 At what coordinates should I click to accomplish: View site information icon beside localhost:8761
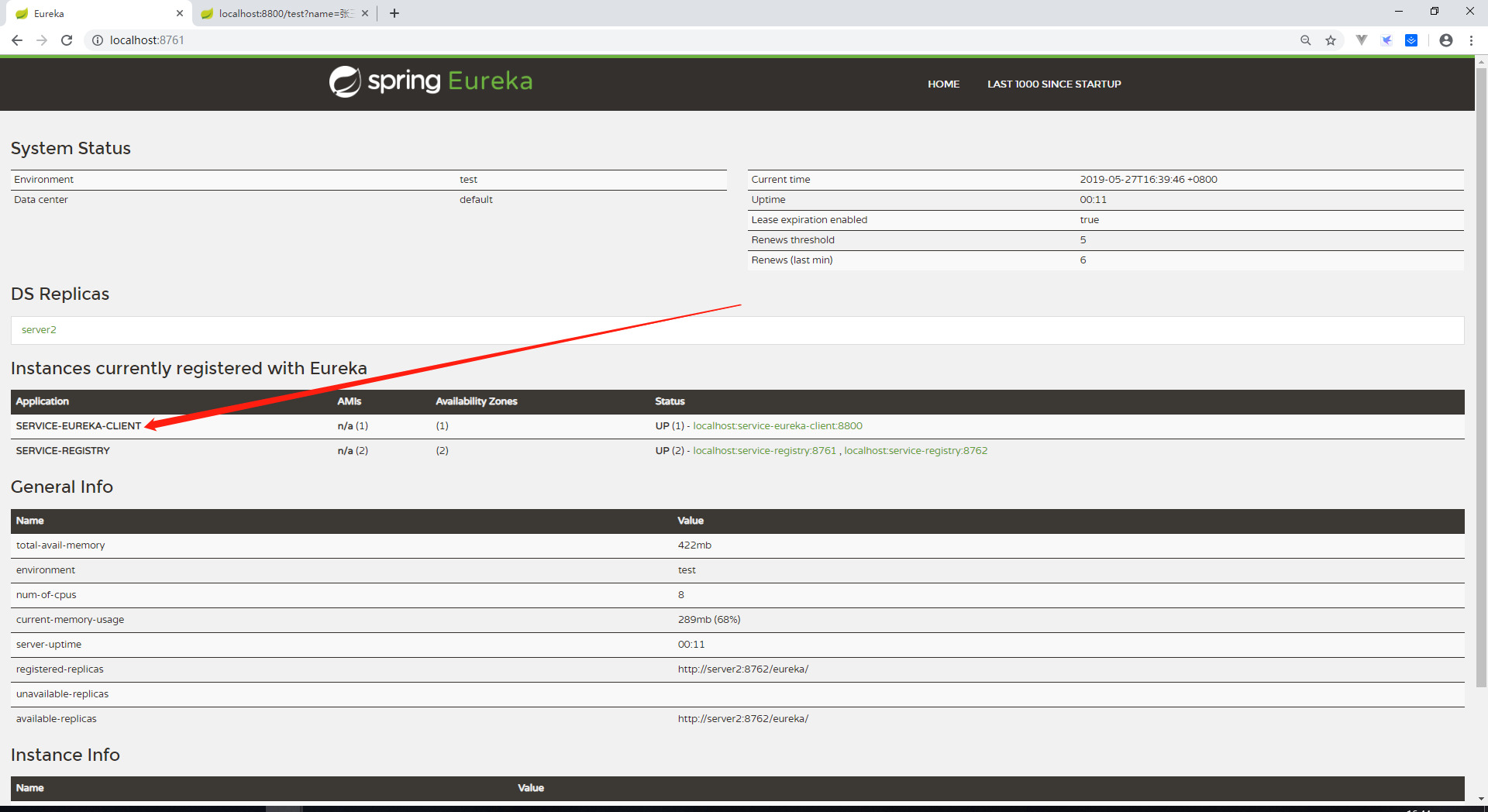[x=98, y=40]
